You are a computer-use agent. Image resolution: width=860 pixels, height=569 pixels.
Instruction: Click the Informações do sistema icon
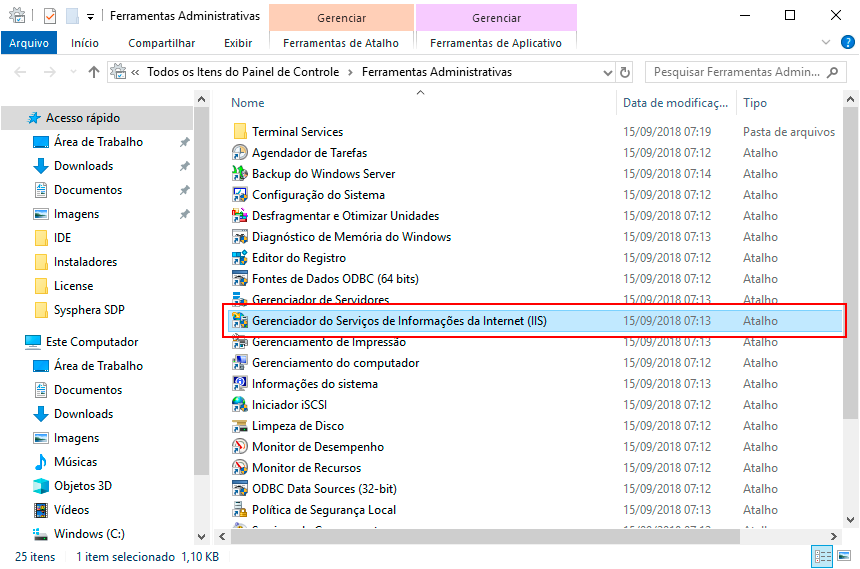tap(240, 384)
